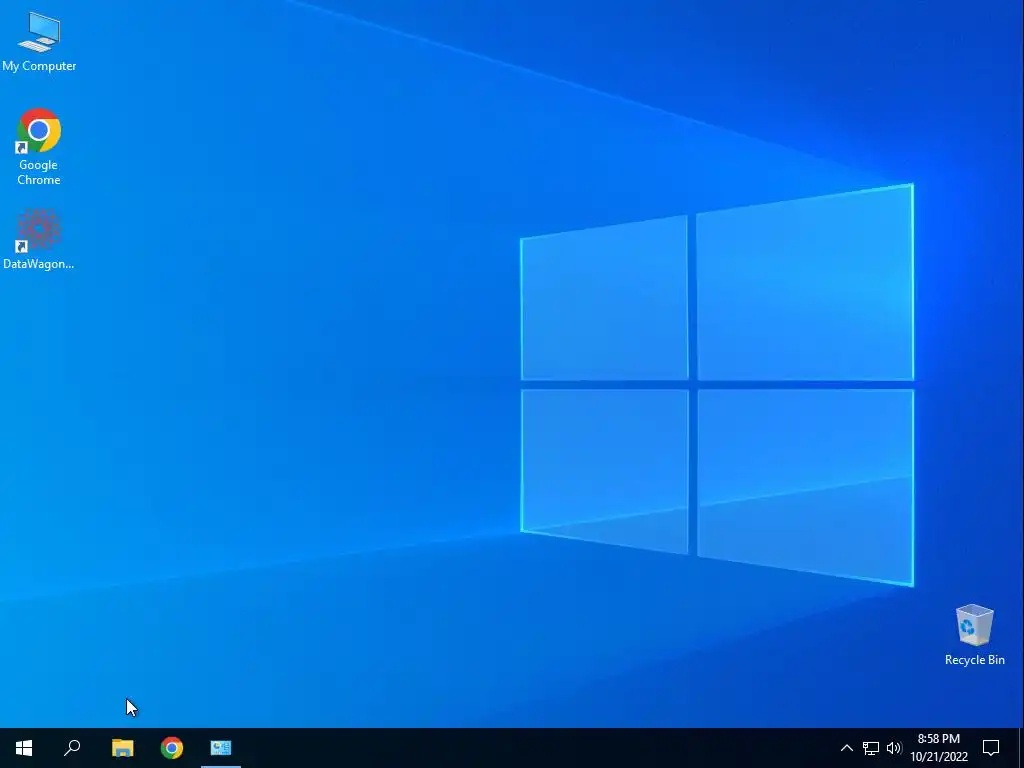
Task: Open the Action Center notifications icon
Action: (991, 748)
